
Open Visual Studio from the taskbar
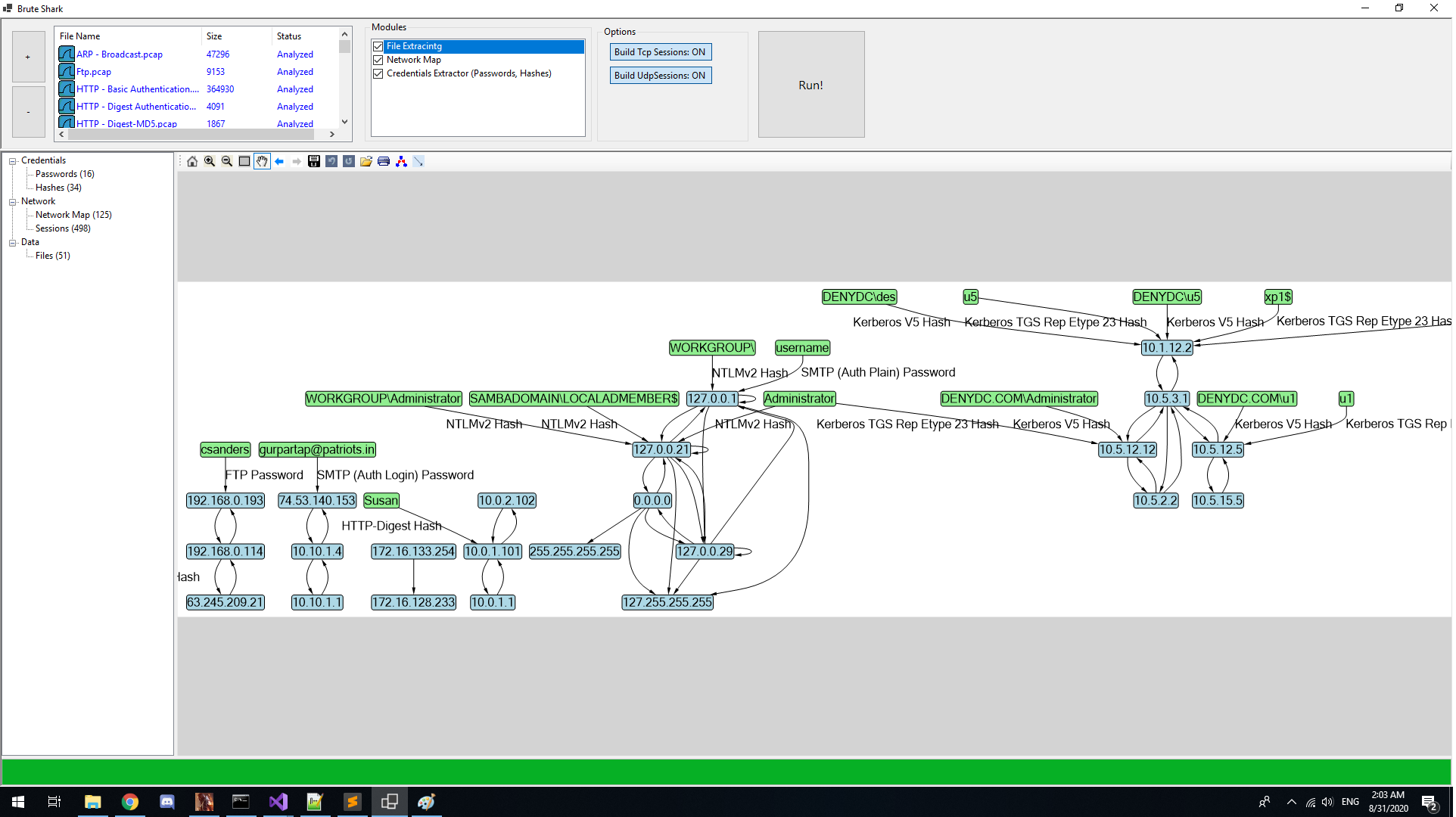point(278,802)
